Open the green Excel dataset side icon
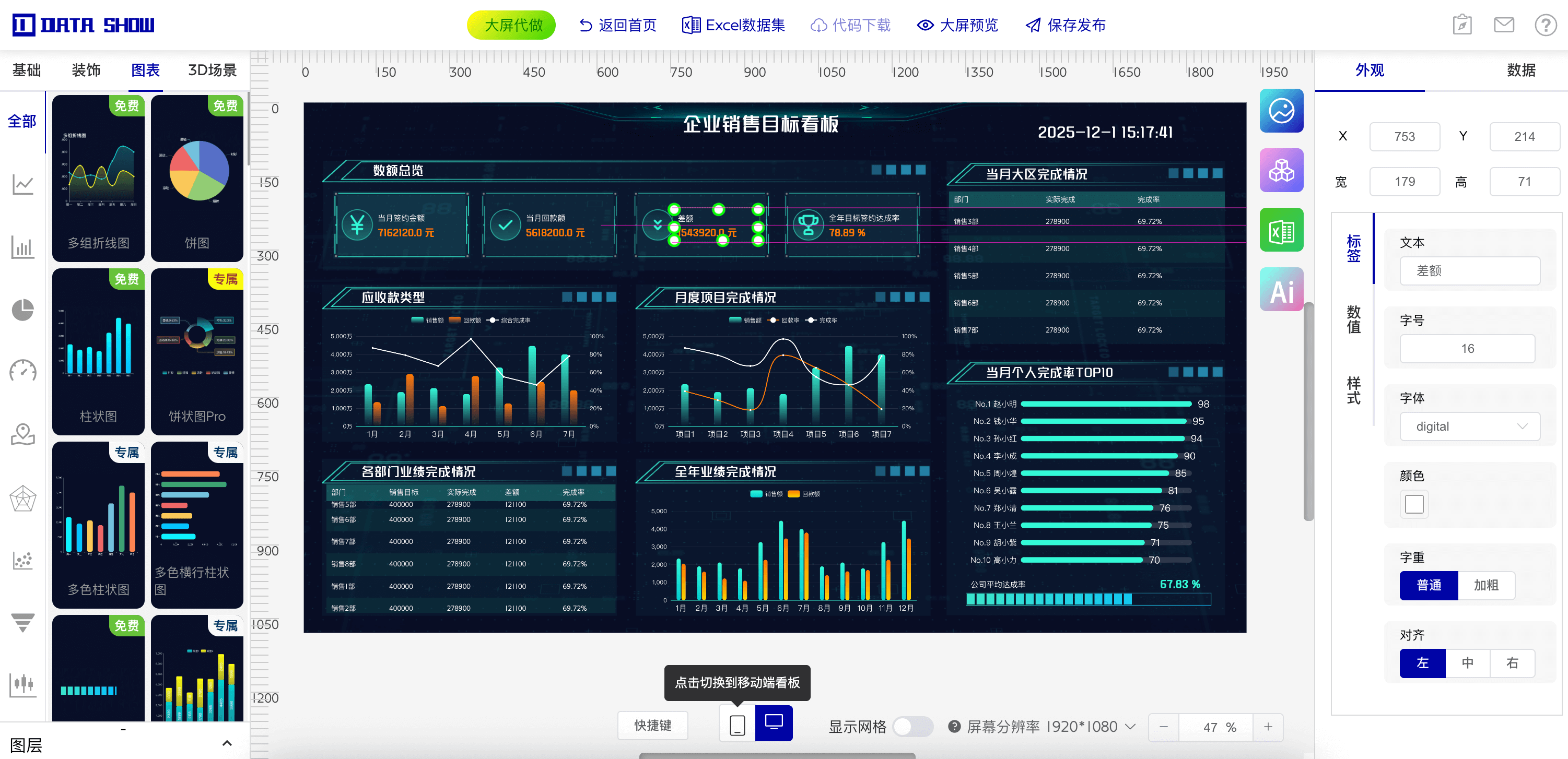Viewport: 1568px width, 759px height. pyautogui.click(x=1281, y=231)
